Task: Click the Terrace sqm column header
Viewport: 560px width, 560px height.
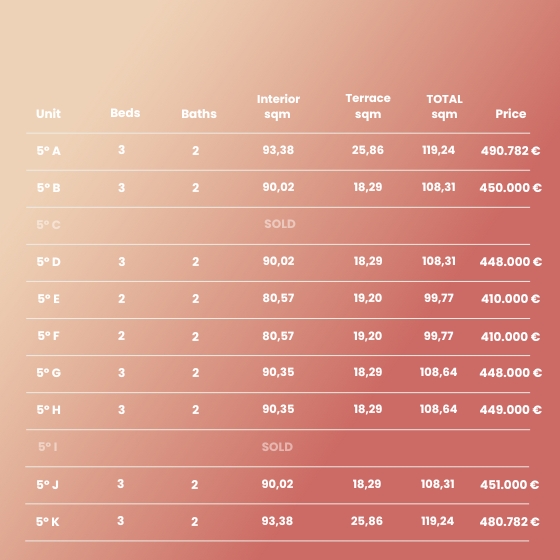Action: point(368,106)
